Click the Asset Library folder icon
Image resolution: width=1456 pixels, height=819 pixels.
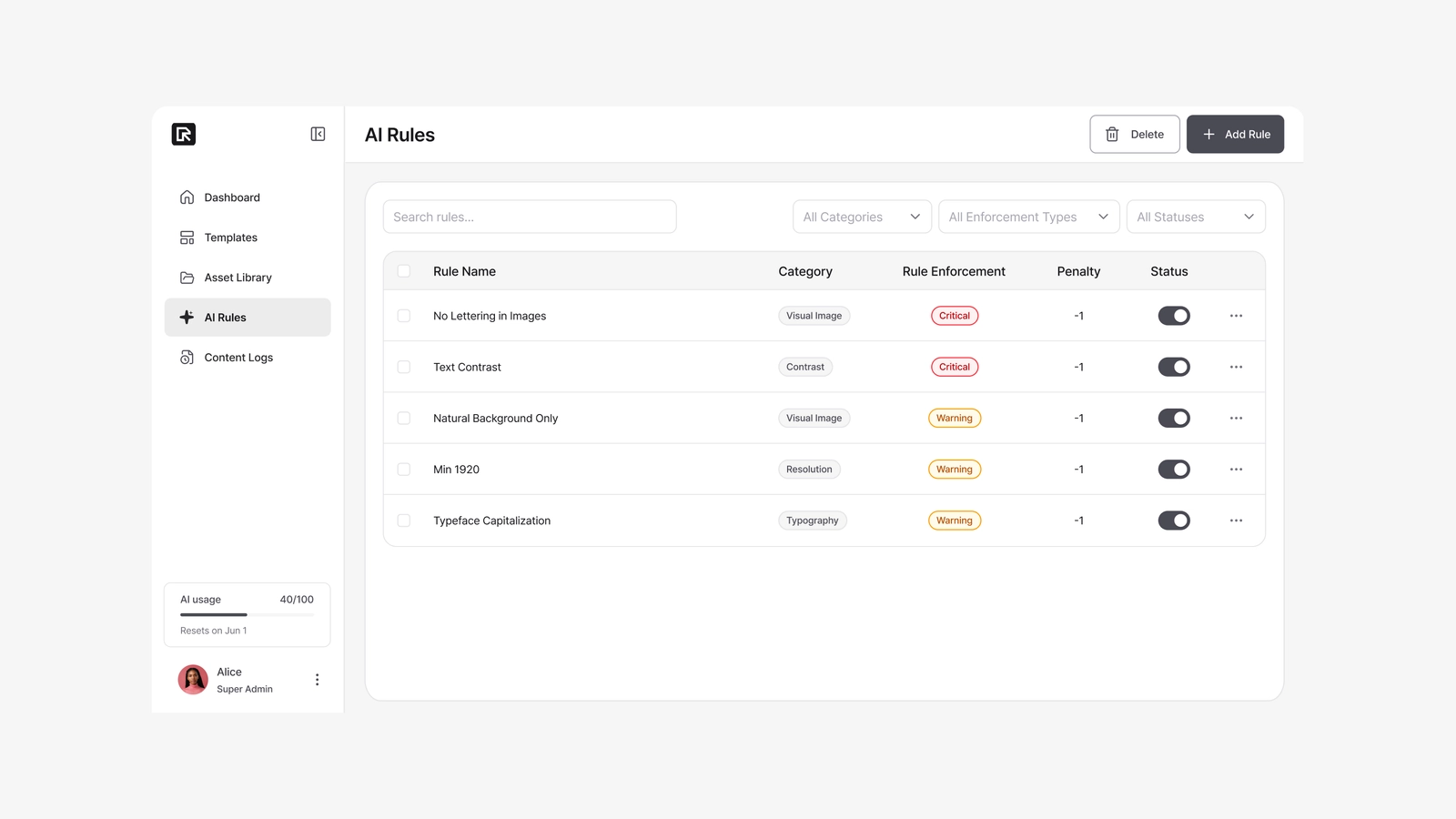tap(187, 278)
